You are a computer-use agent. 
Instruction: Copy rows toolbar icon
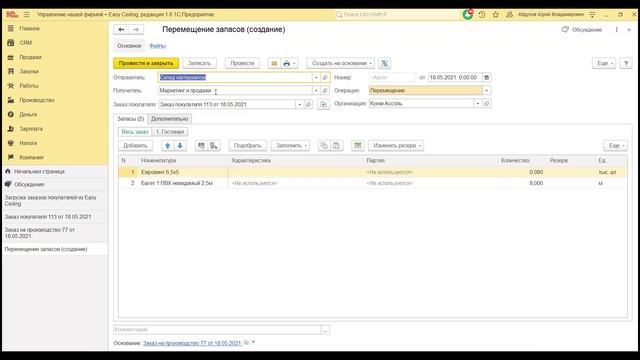(324, 146)
